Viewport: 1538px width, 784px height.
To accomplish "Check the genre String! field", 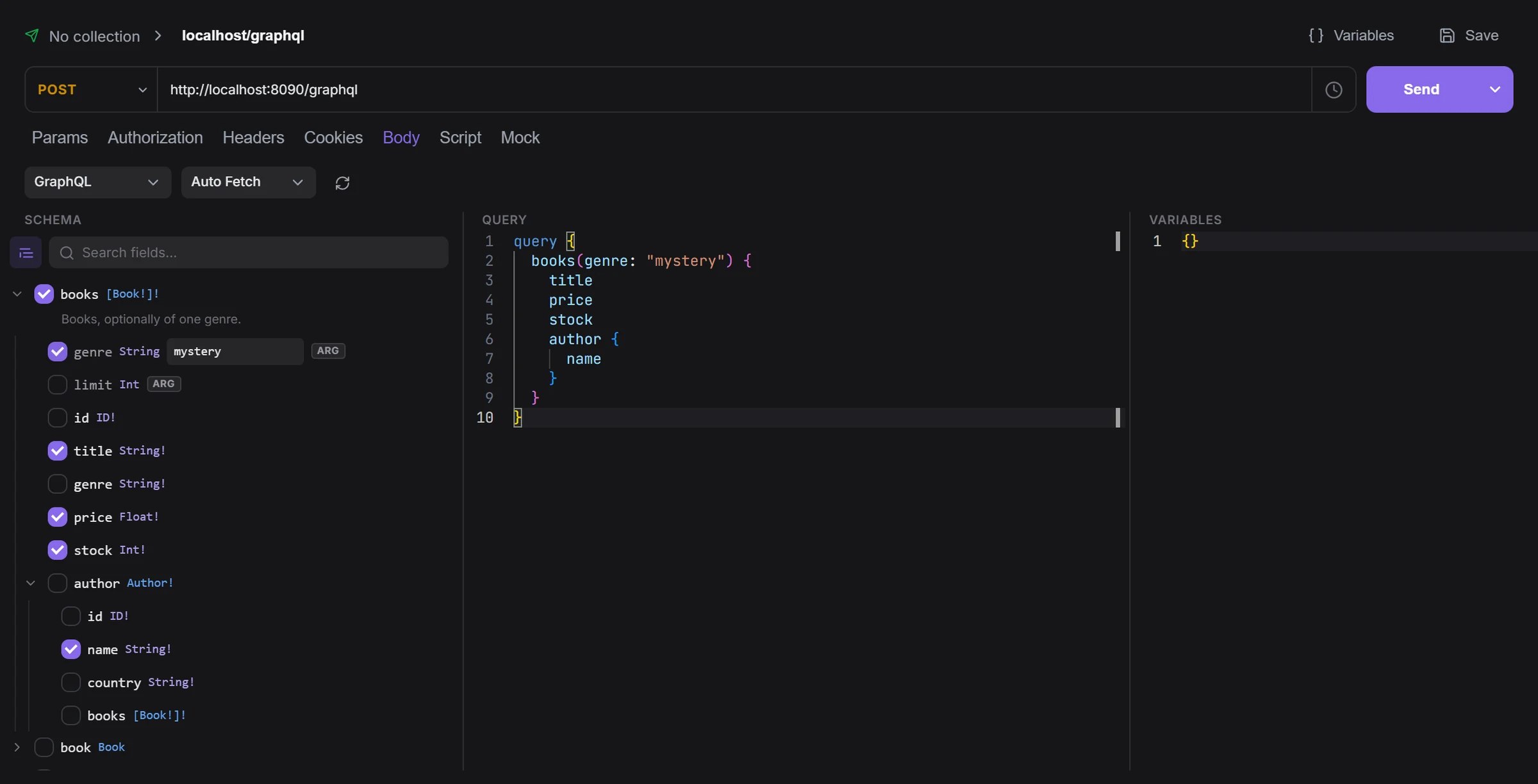I will pyautogui.click(x=57, y=484).
